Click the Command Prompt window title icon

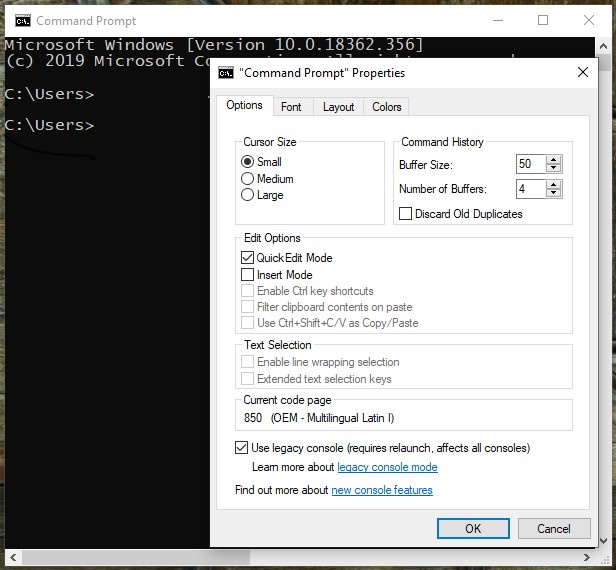click(23, 20)
